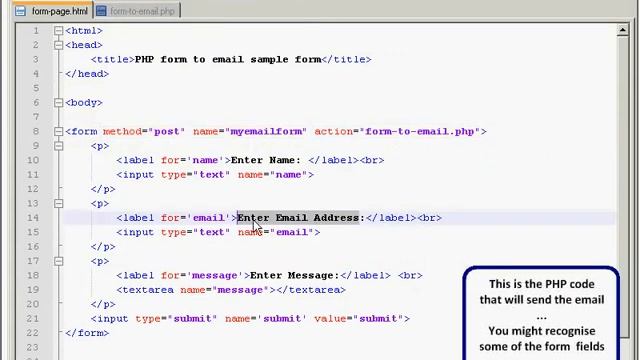640x360 pixels.
Task: Click the </form> closing tag
Action: [x=87, y=333]
